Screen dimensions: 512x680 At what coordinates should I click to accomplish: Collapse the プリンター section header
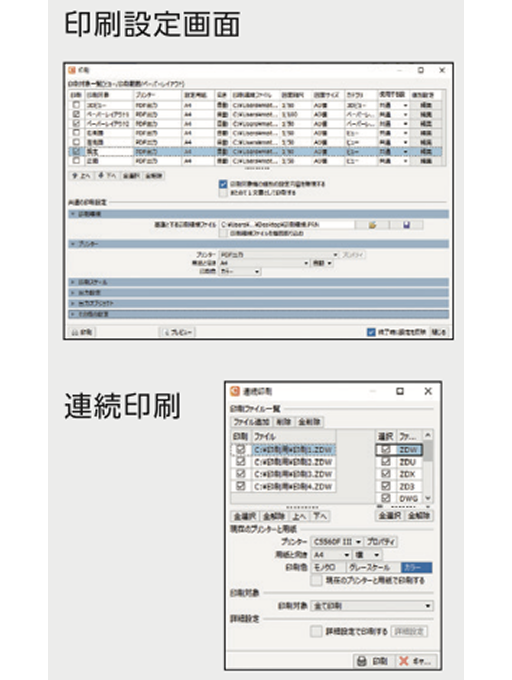258,244
